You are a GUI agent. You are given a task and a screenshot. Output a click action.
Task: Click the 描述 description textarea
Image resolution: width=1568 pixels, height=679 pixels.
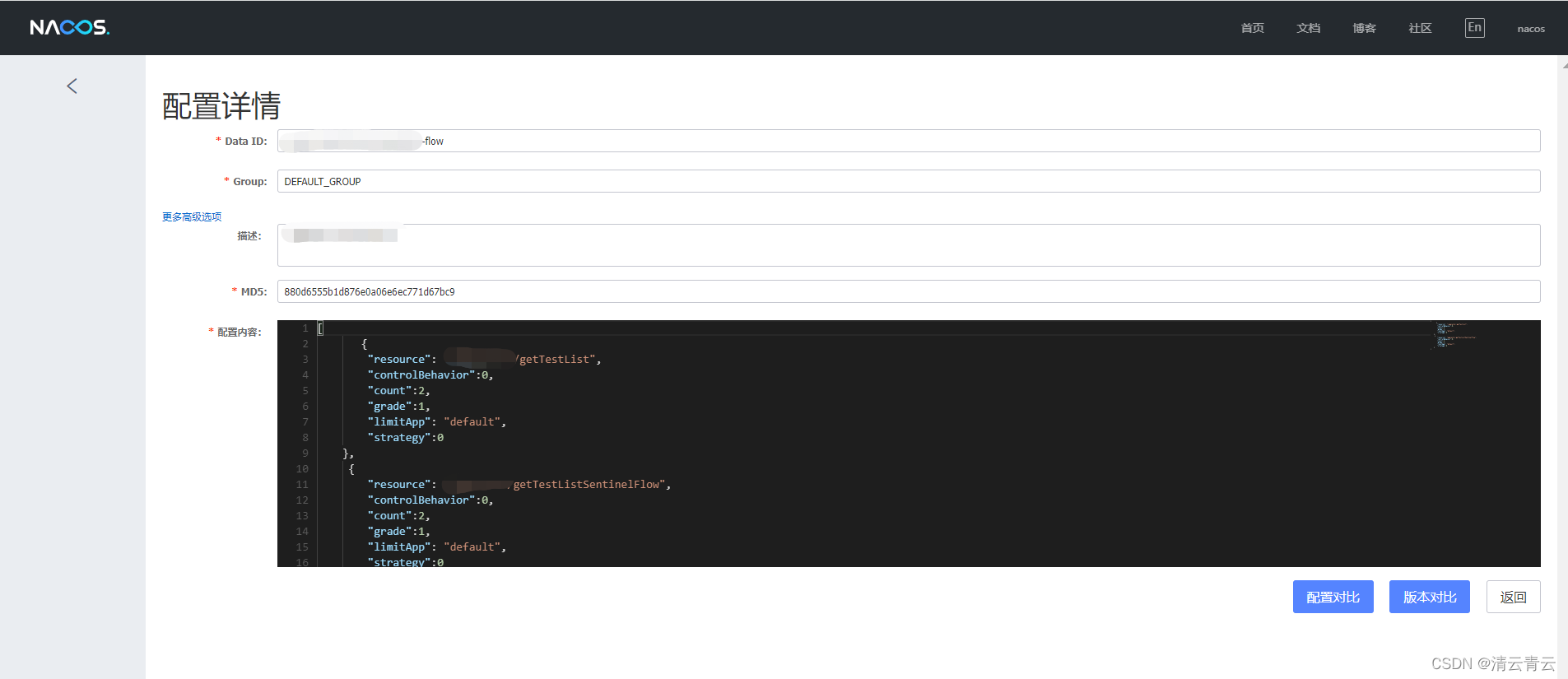(909, 245)
